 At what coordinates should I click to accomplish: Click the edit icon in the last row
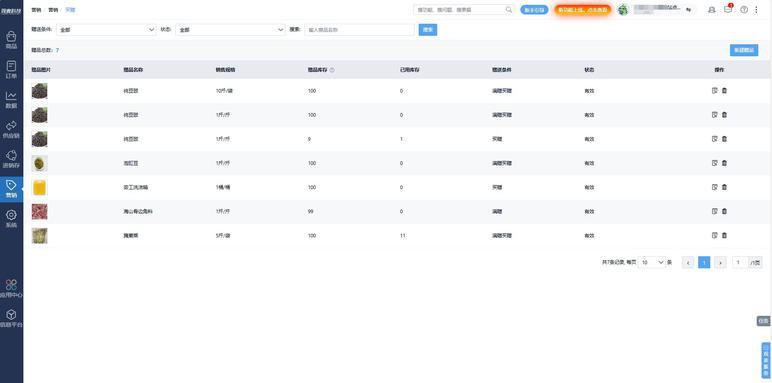[714, 235]
